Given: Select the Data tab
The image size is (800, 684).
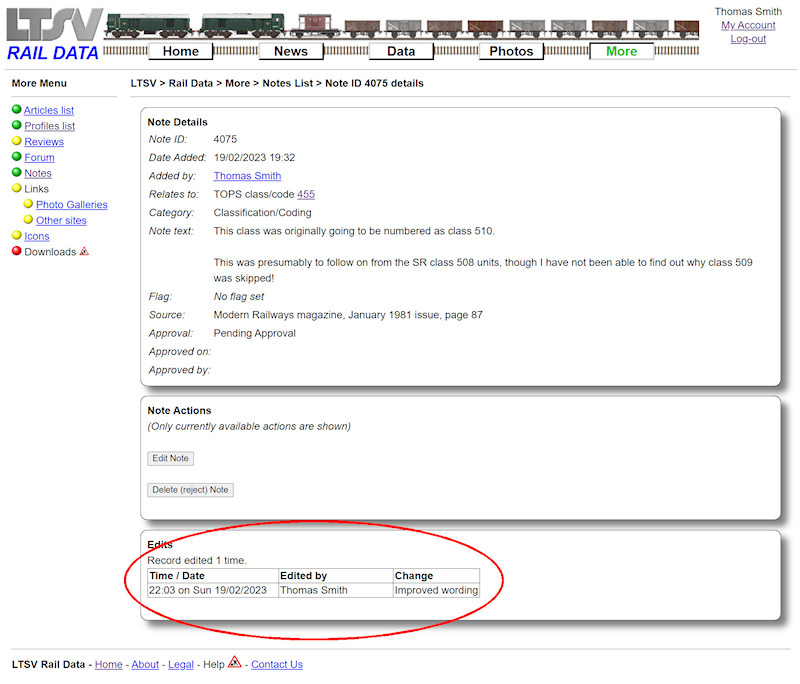Looking at the screenshot, I should 401,51.
